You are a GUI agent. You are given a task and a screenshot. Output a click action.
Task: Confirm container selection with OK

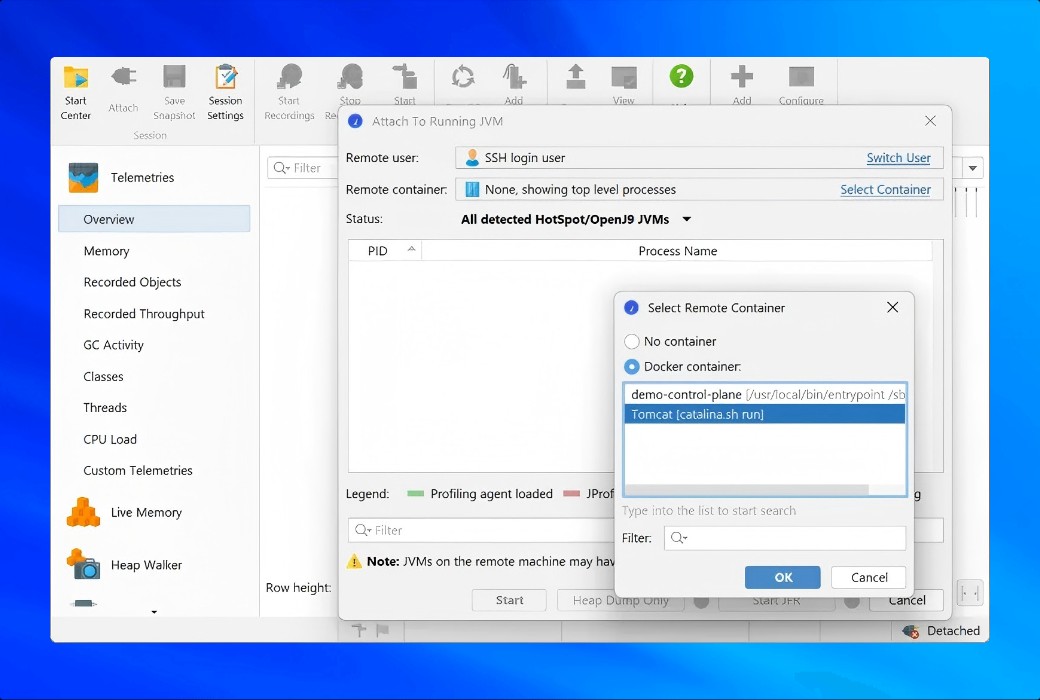click(x=783, y=577)
